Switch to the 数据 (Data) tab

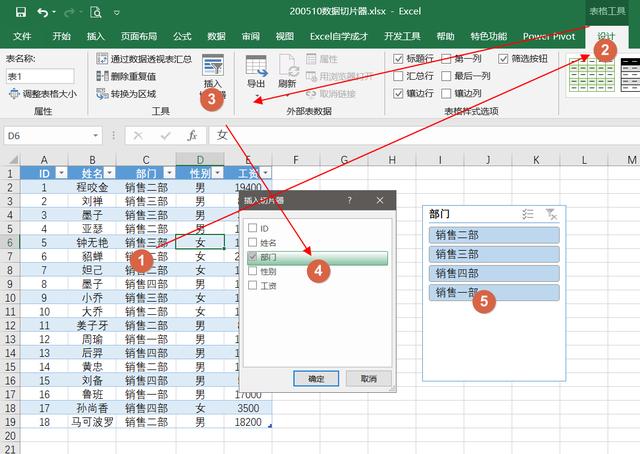tap(216, 36)
